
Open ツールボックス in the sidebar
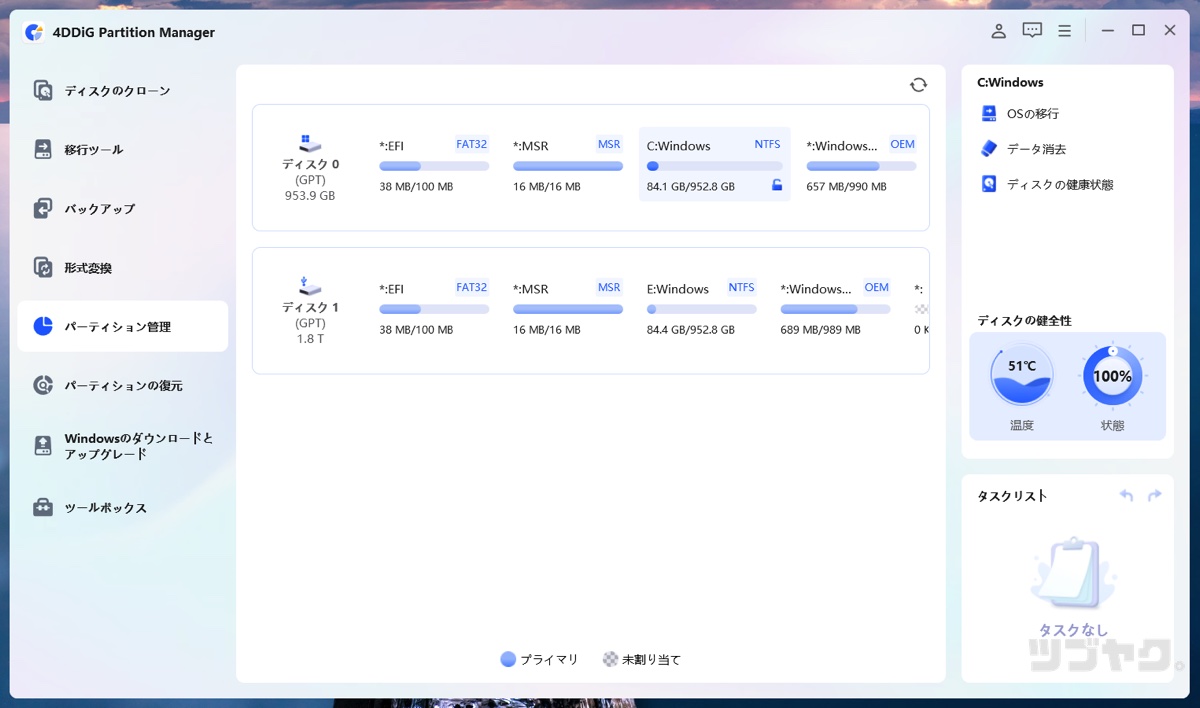point(122,507)
